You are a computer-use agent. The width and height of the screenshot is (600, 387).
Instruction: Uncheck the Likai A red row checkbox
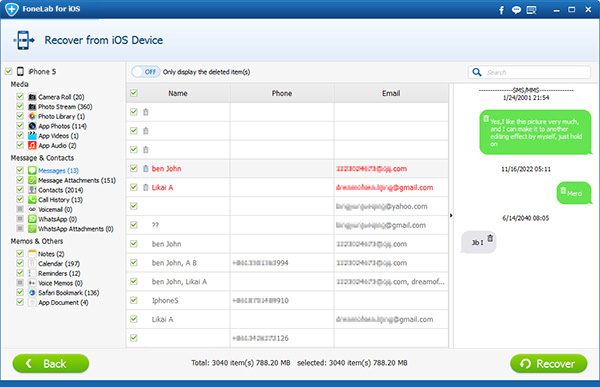134,187
